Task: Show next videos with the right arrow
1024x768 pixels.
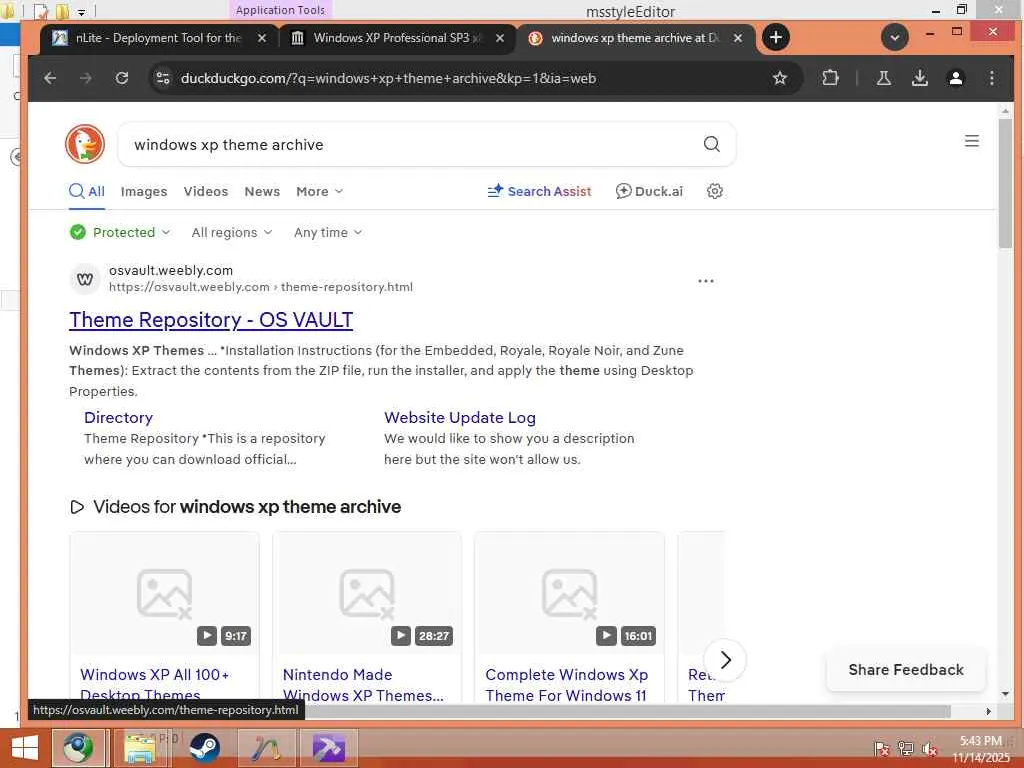Action: click(x=725, y=660)
